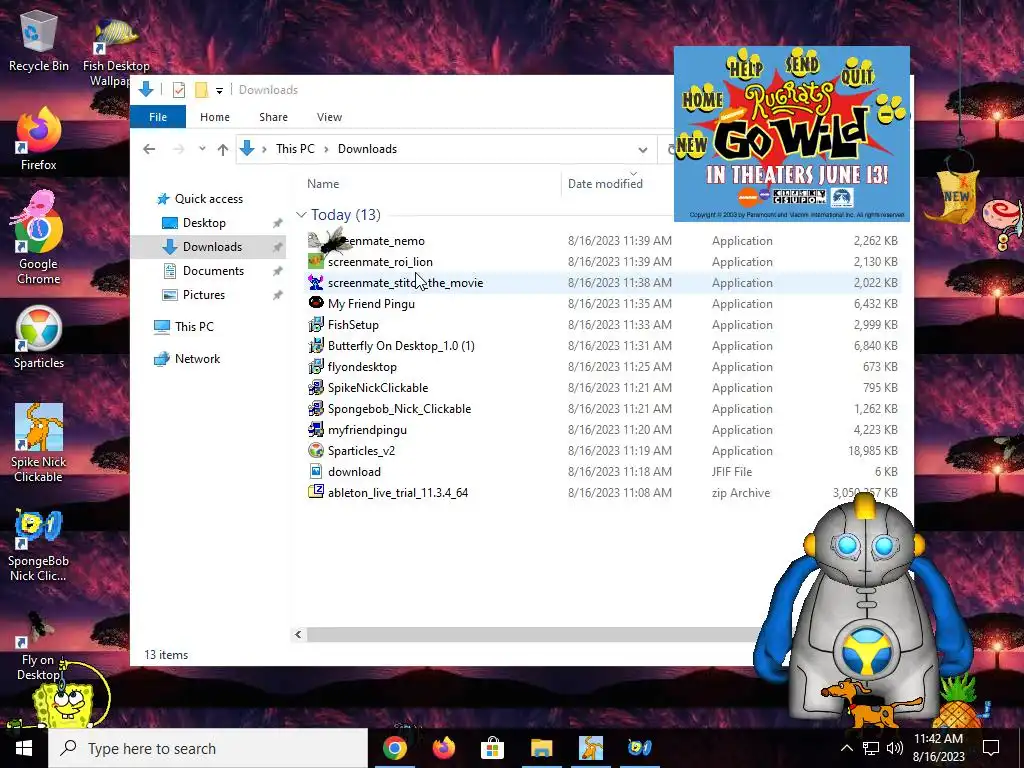Open the Sparticles desktop shortcut
The image size is (1024, 768).
coord(39,337)
